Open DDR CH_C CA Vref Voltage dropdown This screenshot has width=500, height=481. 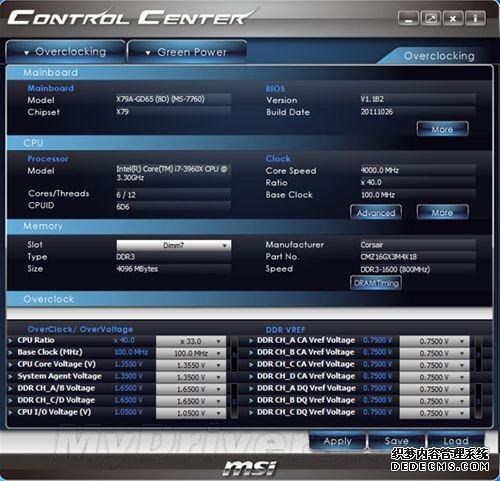[434, 365]
